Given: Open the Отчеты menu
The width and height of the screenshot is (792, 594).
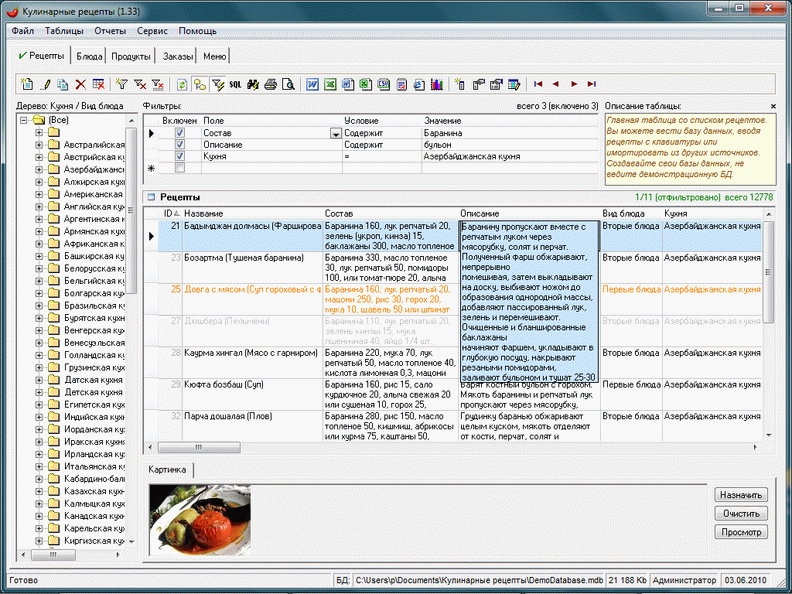Looking at the screenshot, I should (109, 31).
